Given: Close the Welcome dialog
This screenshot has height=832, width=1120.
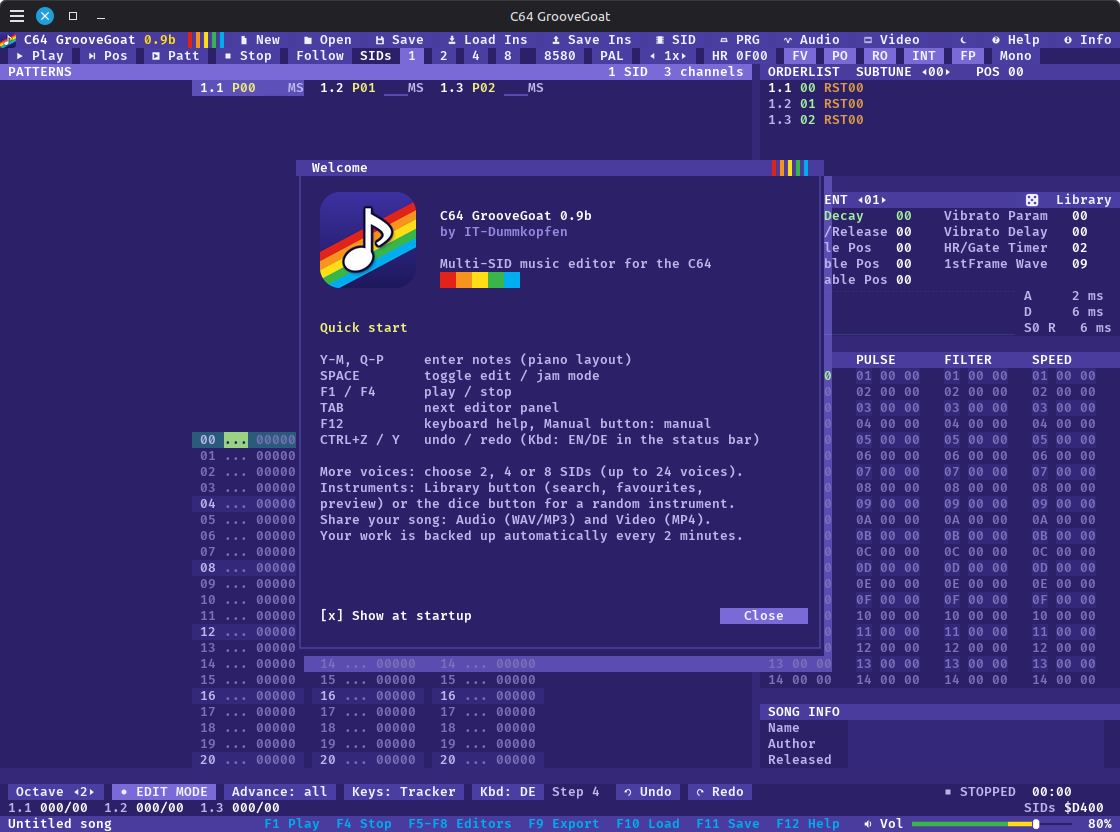Looking at the screenshot, I should tap(764, 616).
